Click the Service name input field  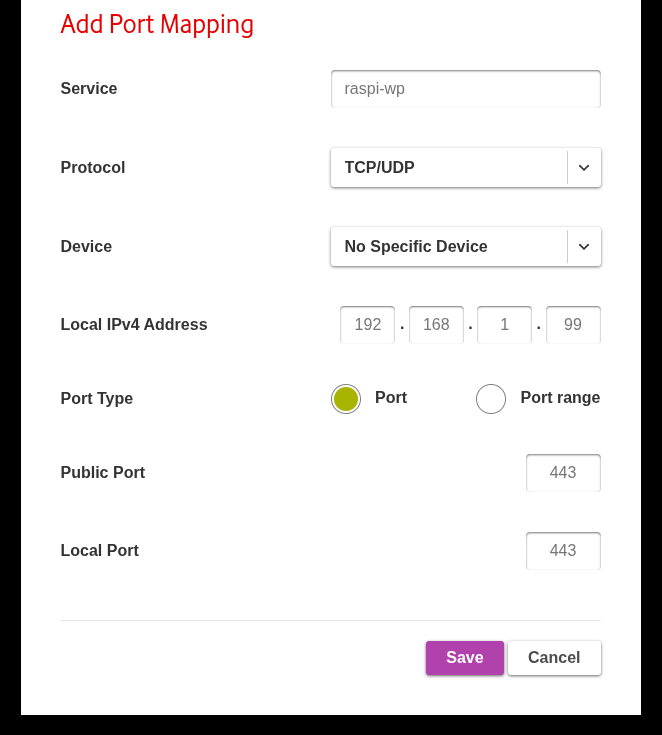465,89
